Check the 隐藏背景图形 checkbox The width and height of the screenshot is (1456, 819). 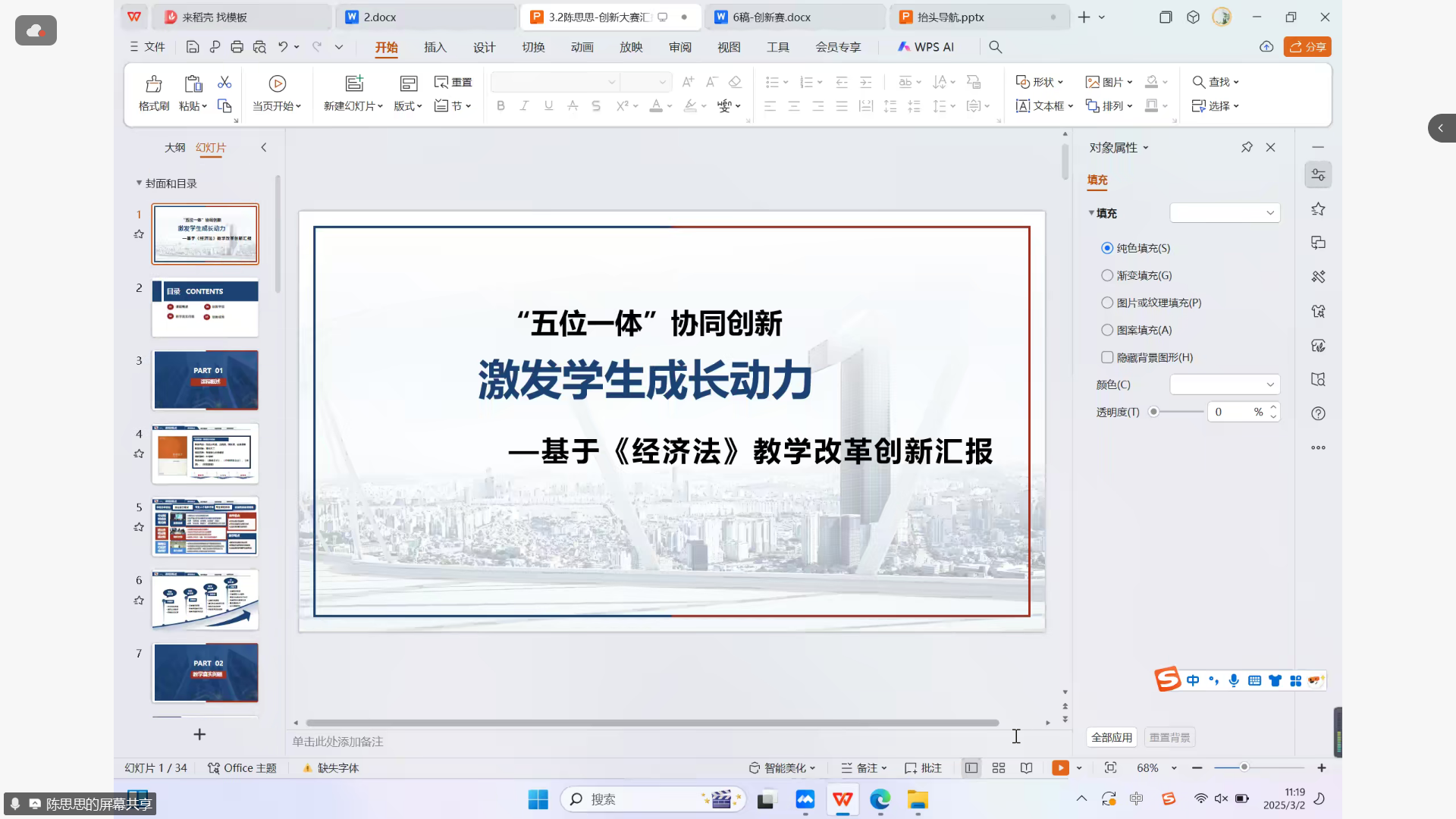(1107, 356)
